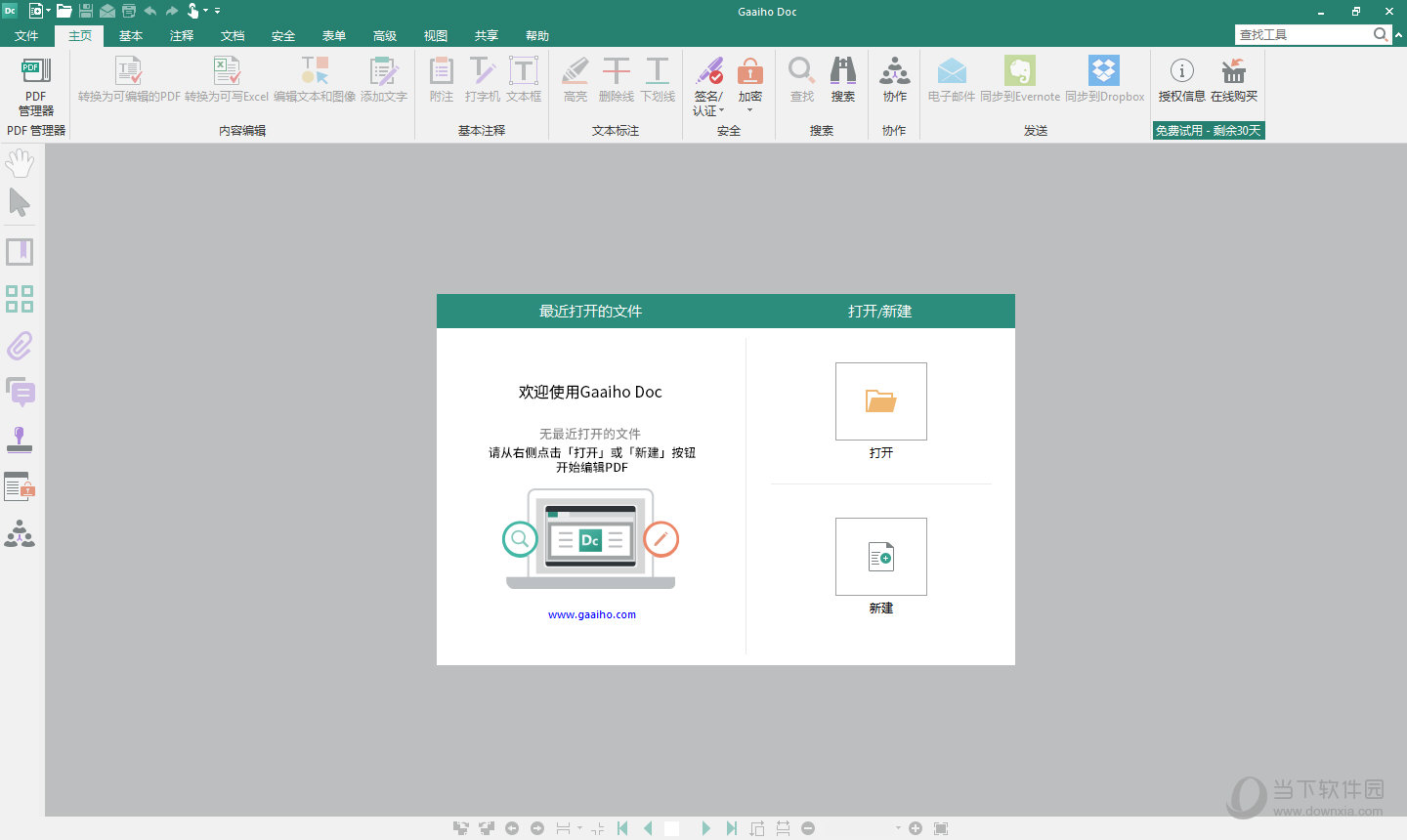
Task: Collapse the ribbon using the top-right chevron
Action: point(1398,34)
